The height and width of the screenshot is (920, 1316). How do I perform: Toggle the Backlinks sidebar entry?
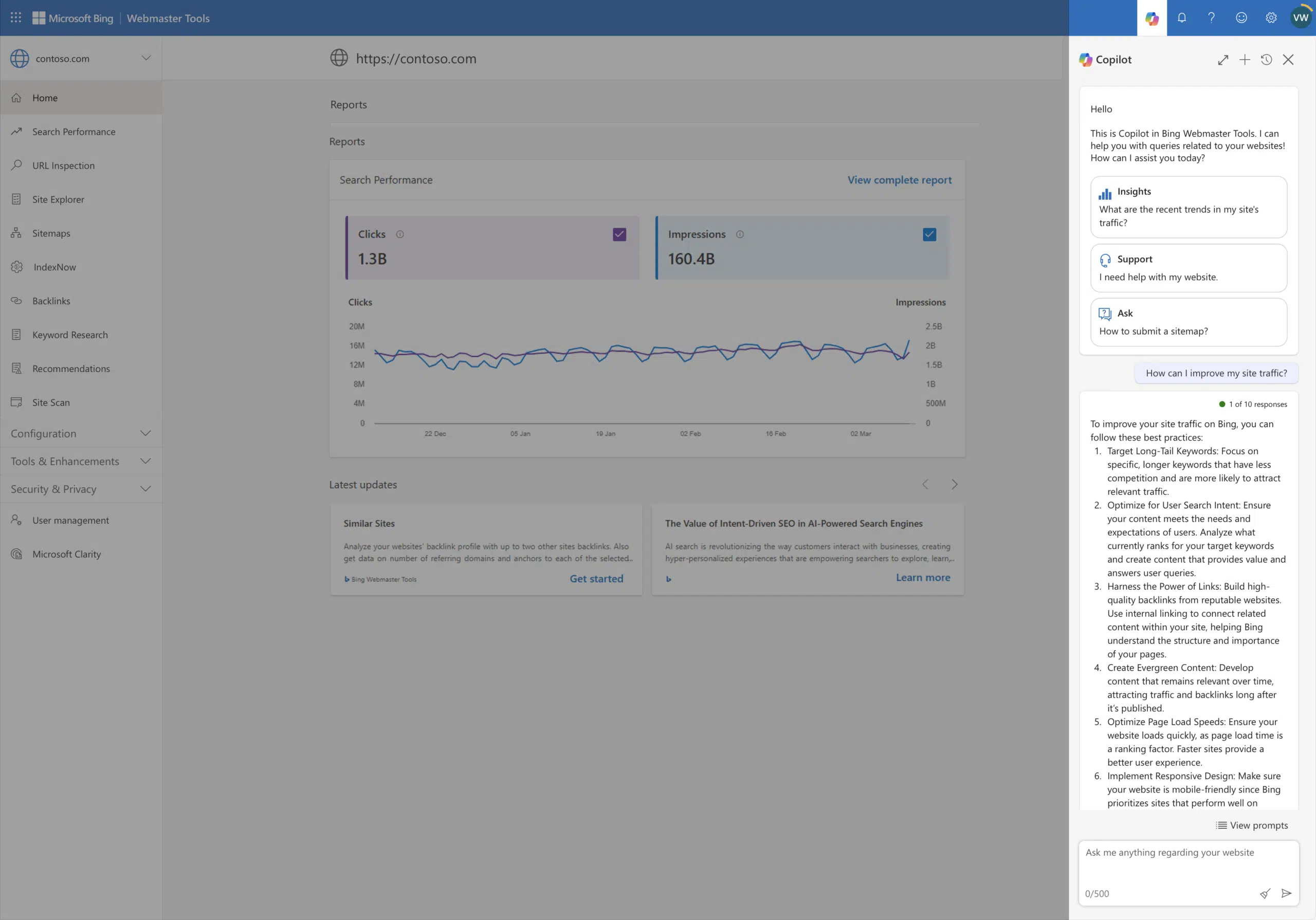(x=51, y=300)
